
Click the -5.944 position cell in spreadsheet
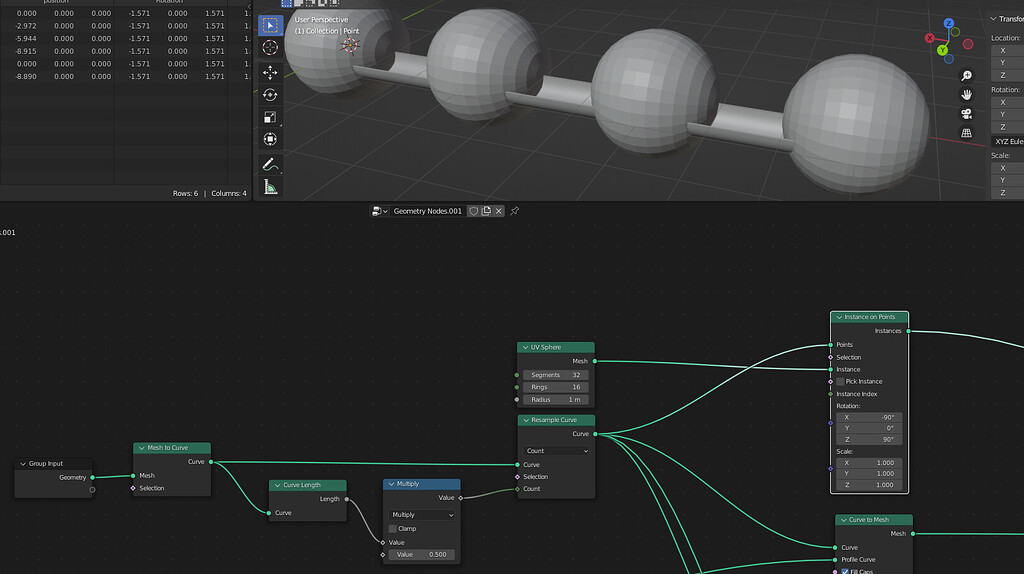pos(26,39)
